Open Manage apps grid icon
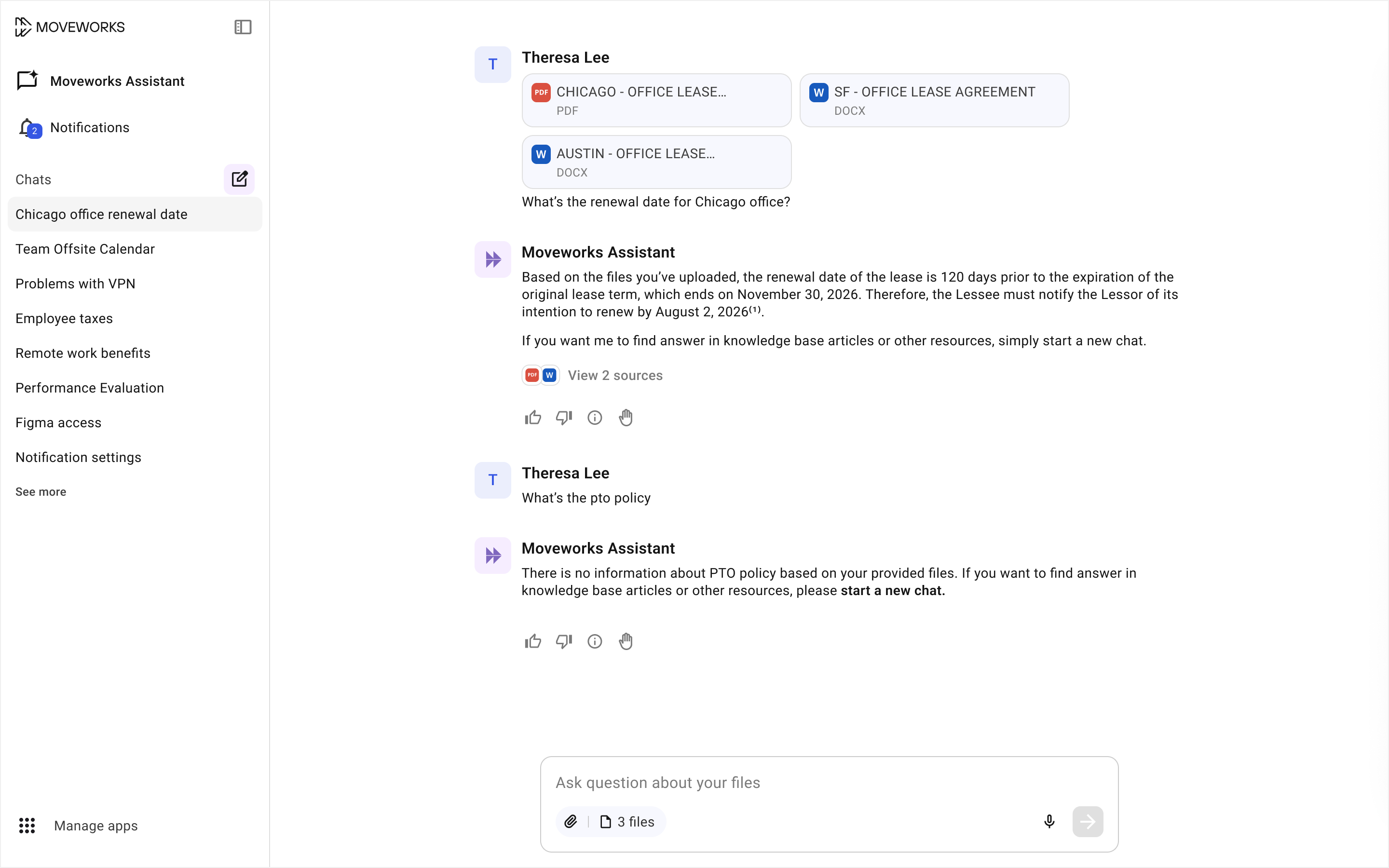The image size is (1389, 868). (x=27, y=826)
